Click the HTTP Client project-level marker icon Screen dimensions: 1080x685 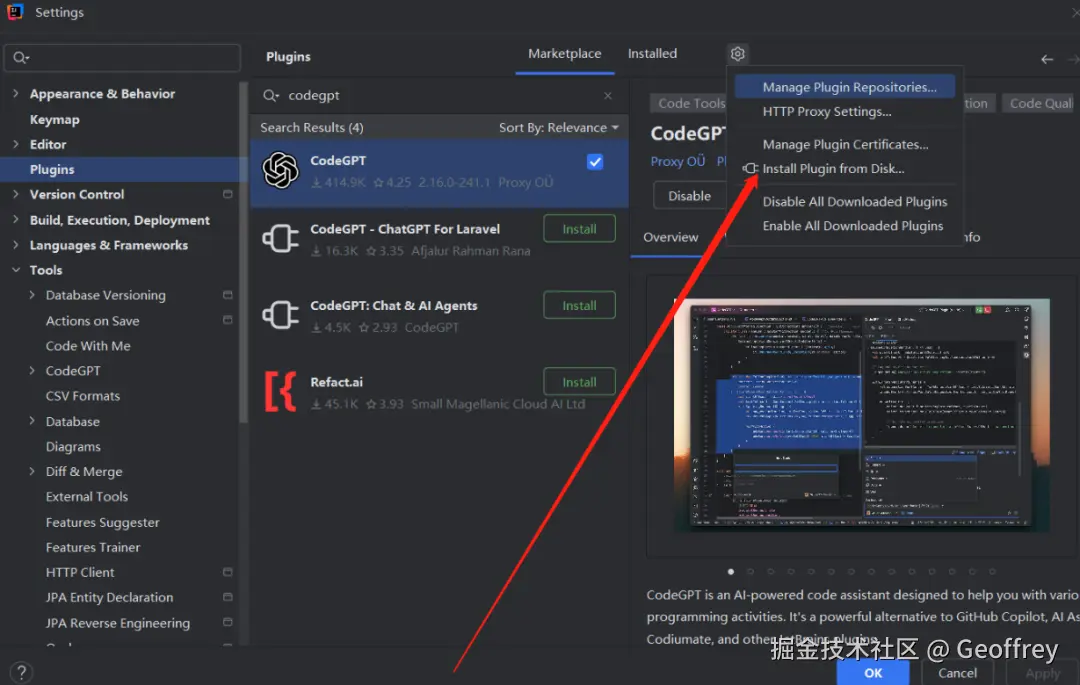point(227,572)
